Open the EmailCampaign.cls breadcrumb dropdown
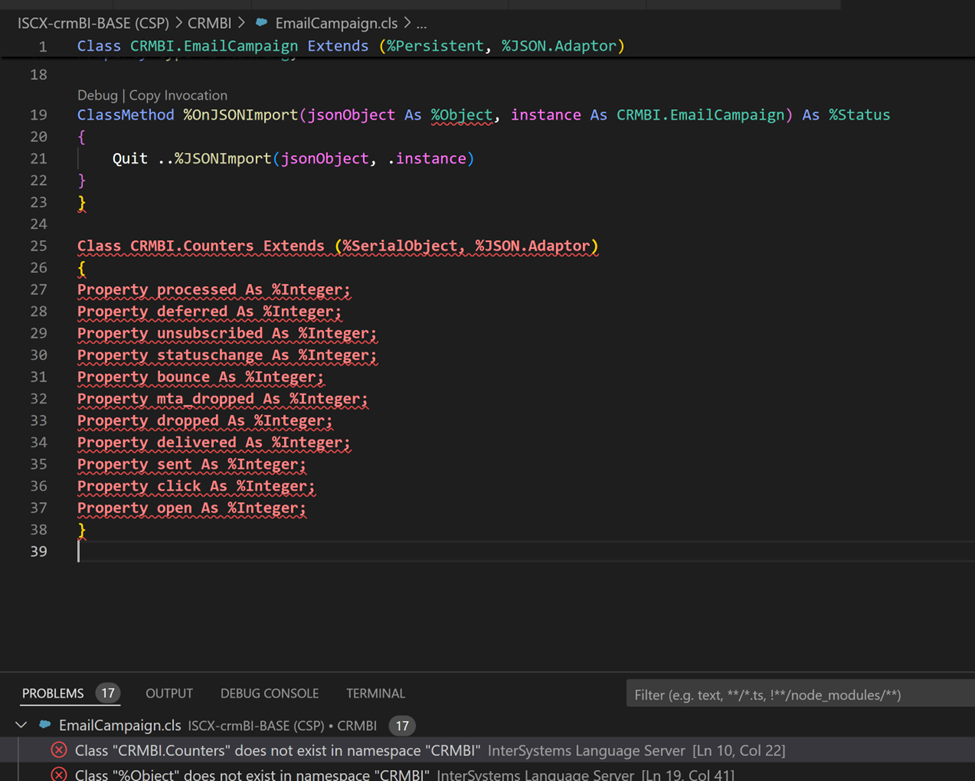The width and height of the screenshot is (975, 781). tap(335, 22)
